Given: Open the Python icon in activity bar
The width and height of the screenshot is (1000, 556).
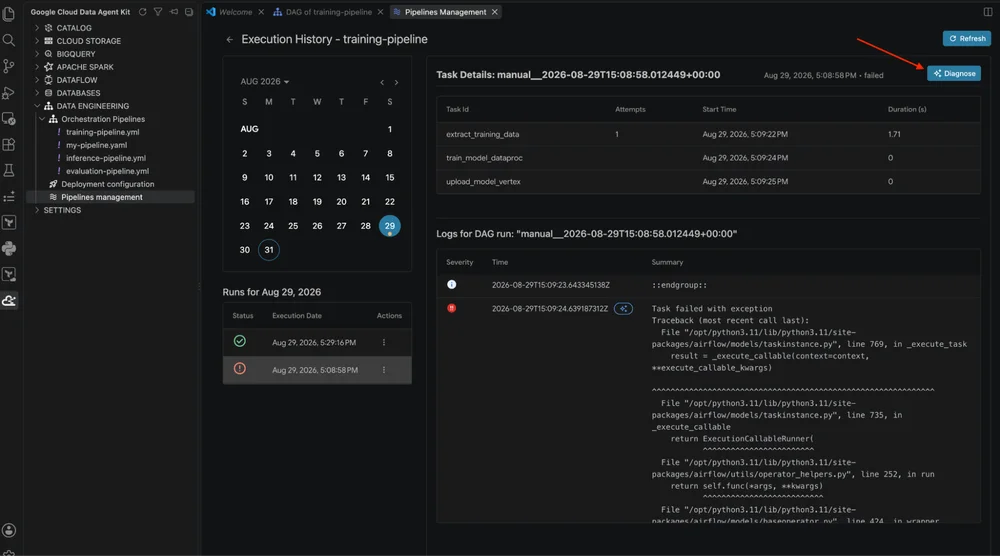Looking at the screenshot, I should click(9, 249).
